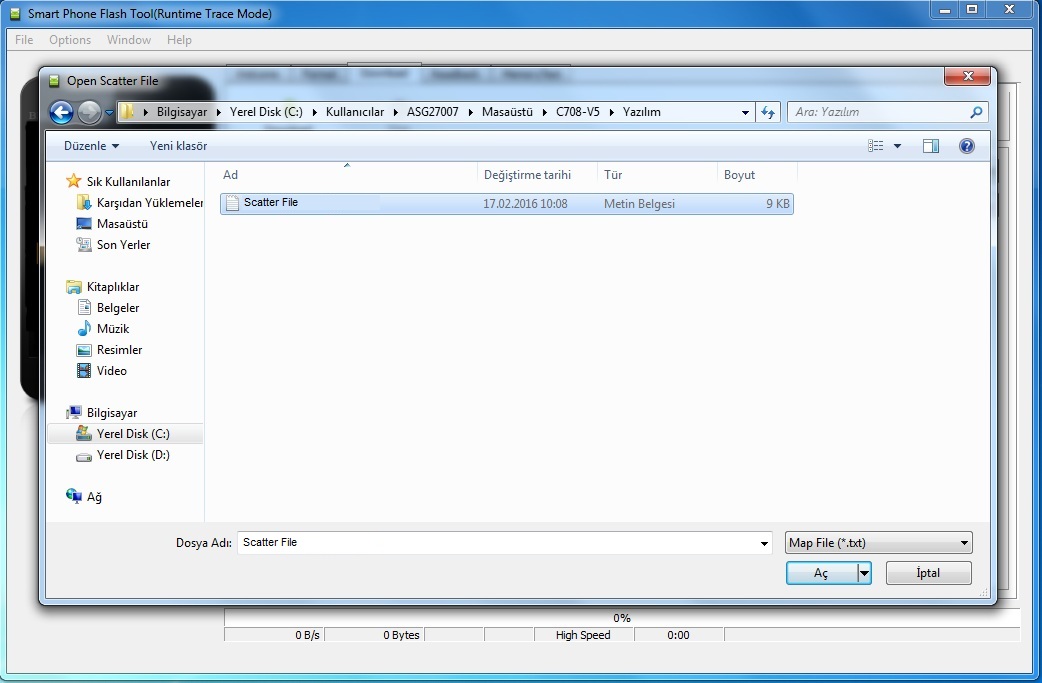The image size is (1042, 683).
Task: Select Karşıdan Yüklemeler in the sidebar
Action: click(x=150, y=203)
